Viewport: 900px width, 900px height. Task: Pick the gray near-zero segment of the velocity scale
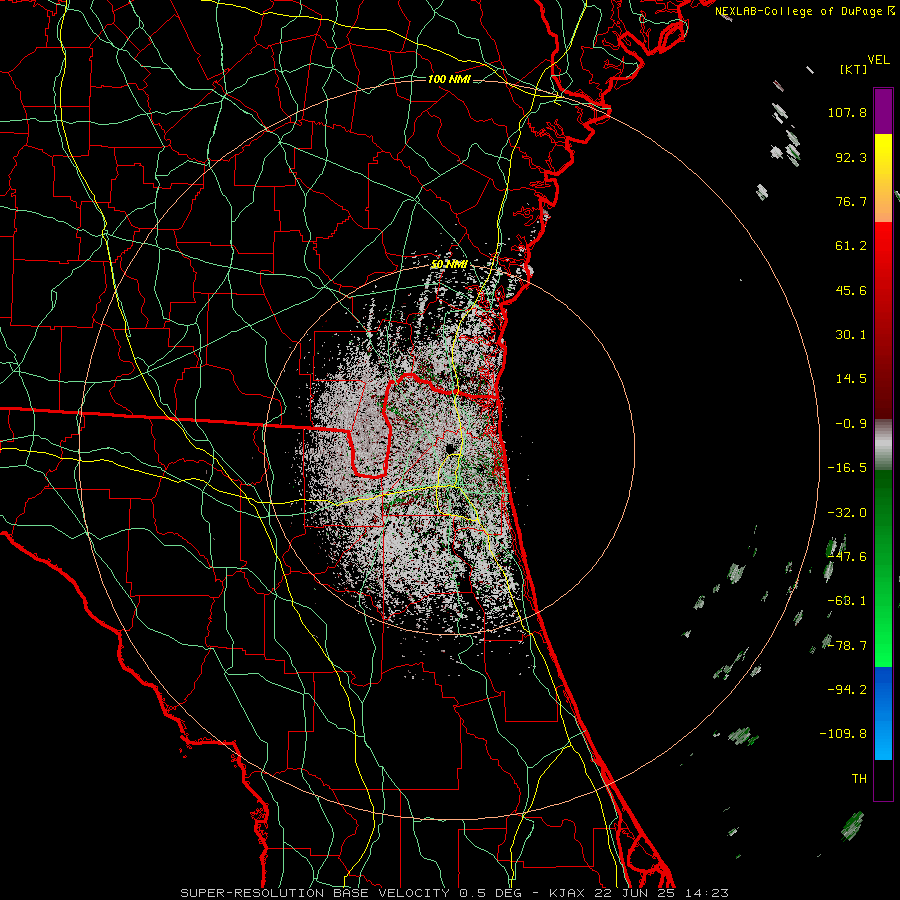tap(883, 445)
